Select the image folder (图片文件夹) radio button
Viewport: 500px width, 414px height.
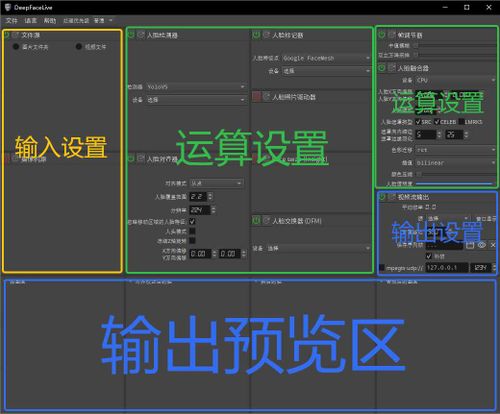pyautogui.click(x=16, y=47)
